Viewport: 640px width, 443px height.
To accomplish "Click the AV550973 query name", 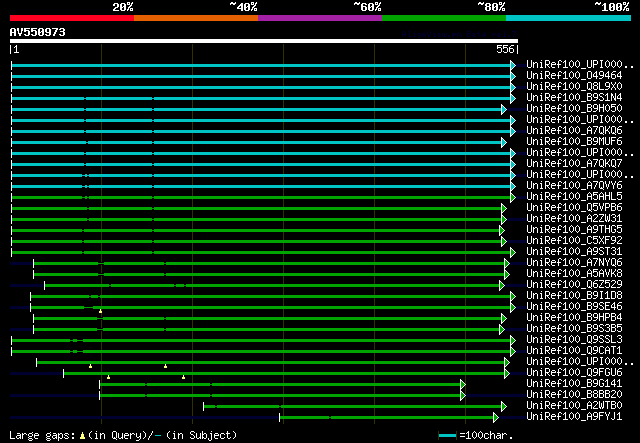I will tap(38, 32).
